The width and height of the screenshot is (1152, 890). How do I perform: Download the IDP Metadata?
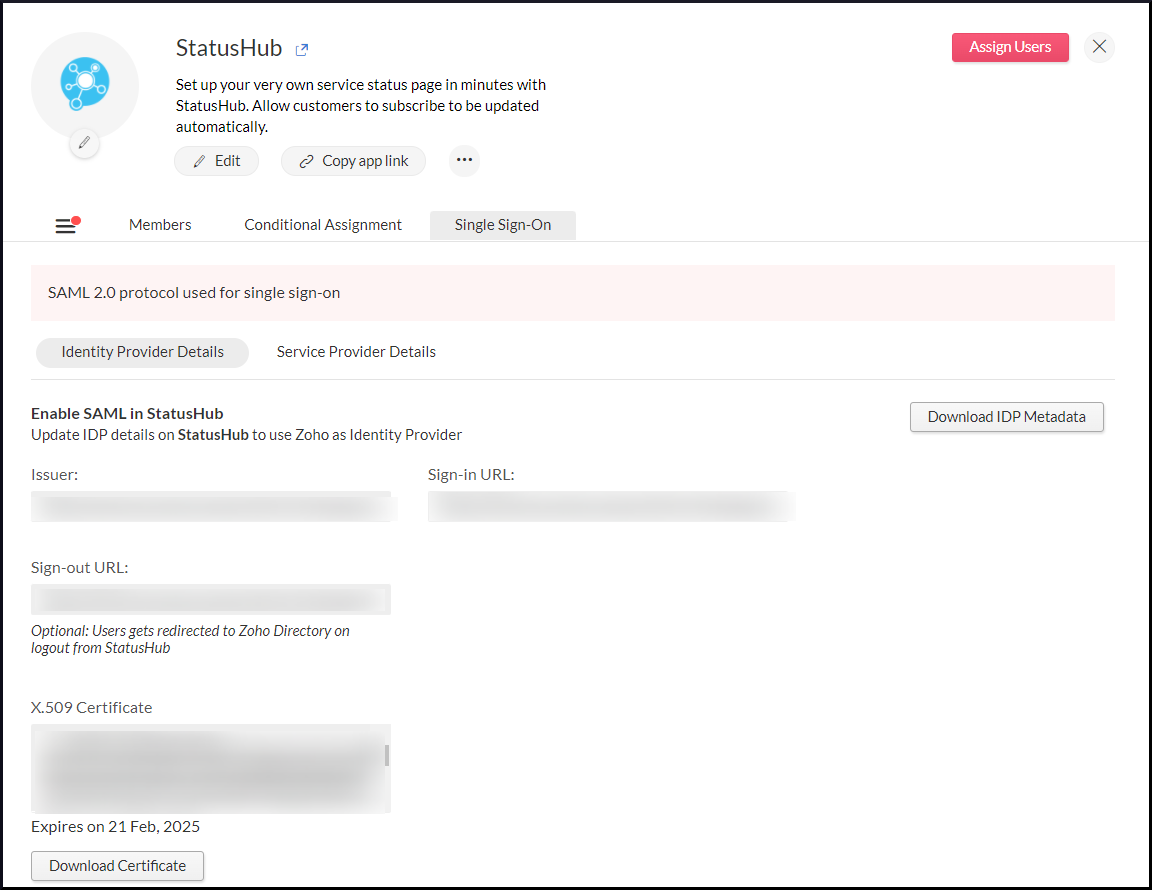1007,417
